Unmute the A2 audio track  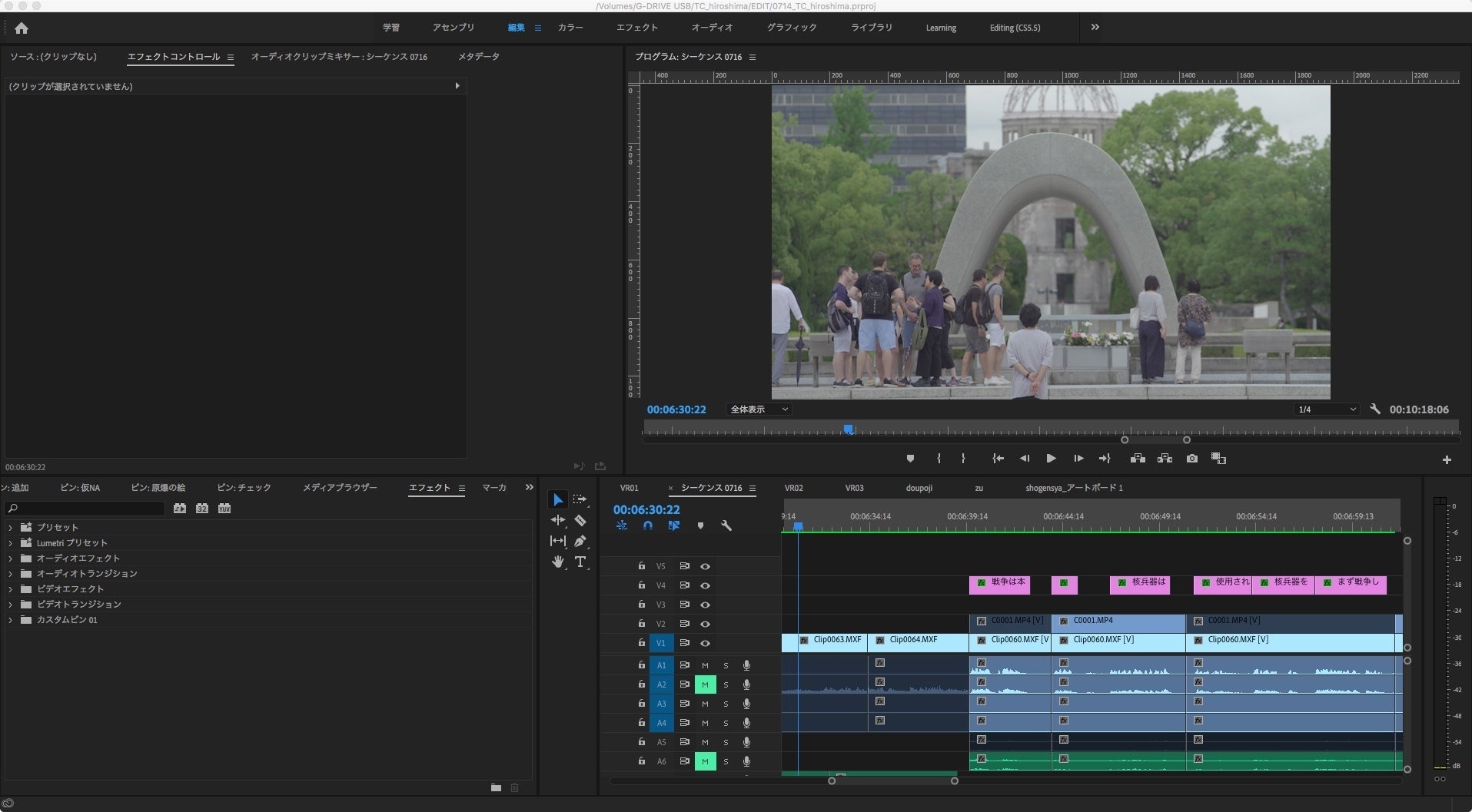click(x=705, y=684)
